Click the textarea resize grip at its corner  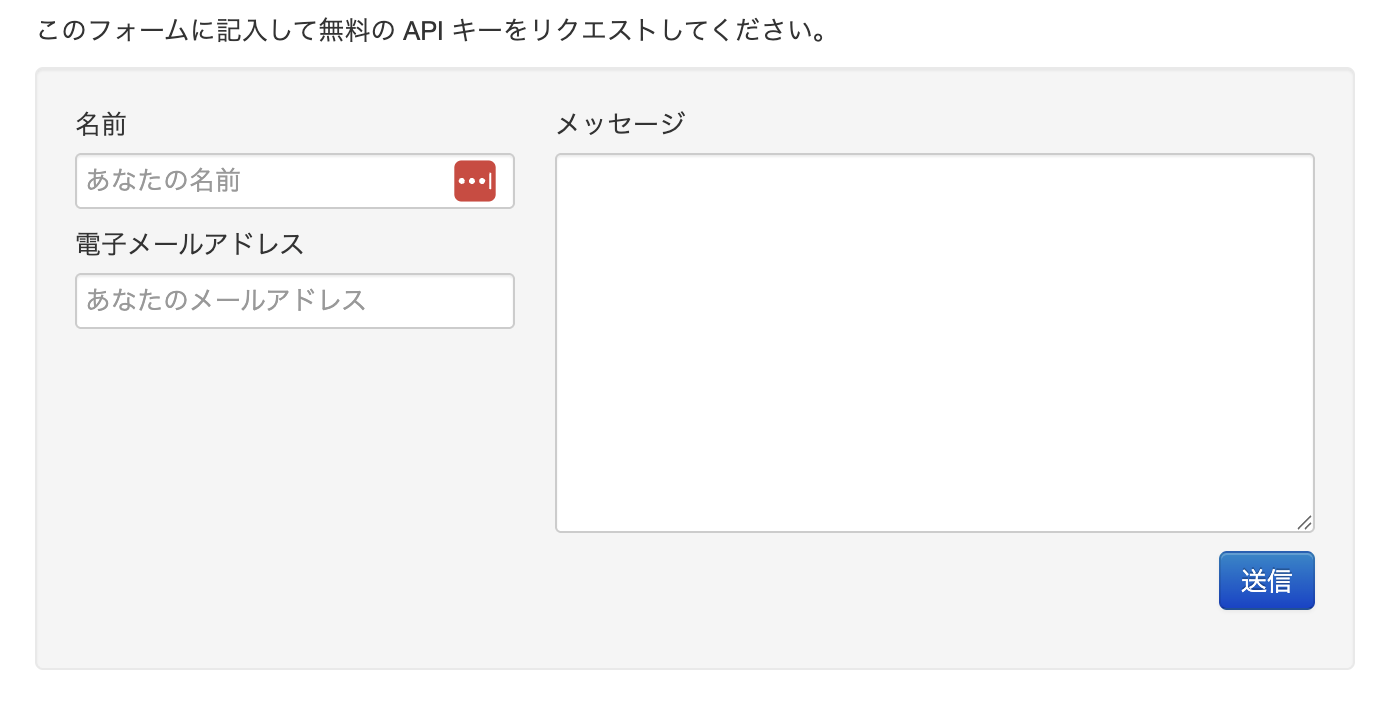(1303, 521)
